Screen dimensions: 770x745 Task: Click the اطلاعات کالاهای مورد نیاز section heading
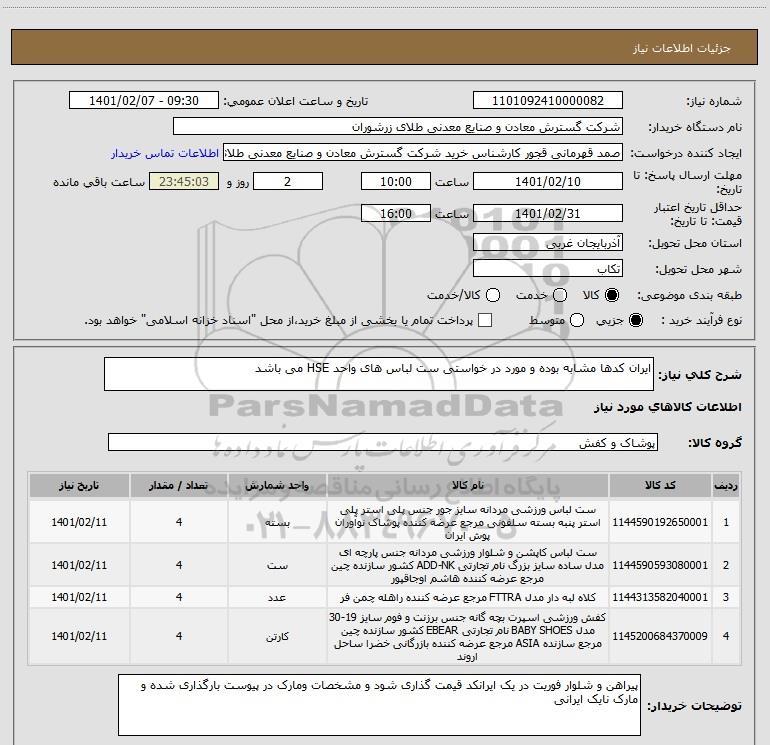tap(668, 407)
